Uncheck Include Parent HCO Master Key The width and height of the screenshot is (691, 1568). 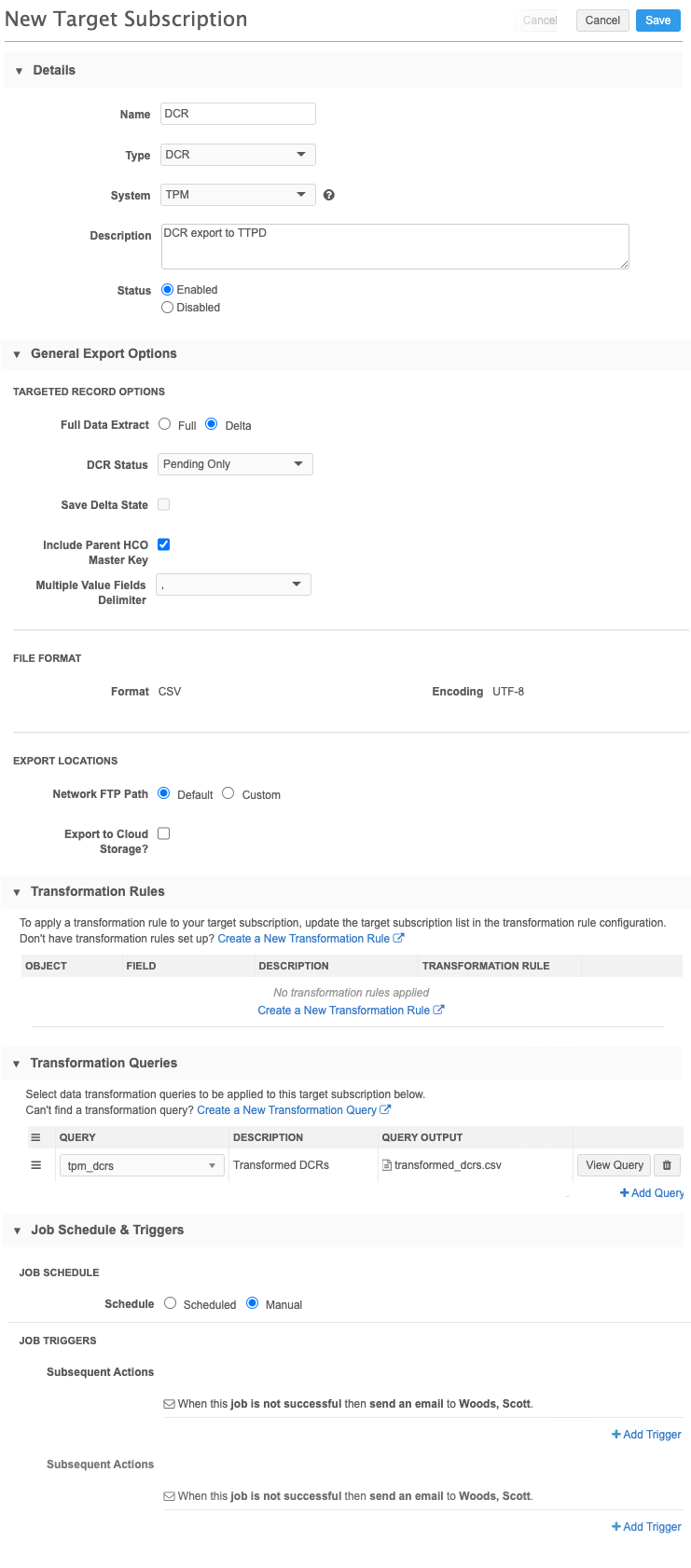click(x=164, y=544)
